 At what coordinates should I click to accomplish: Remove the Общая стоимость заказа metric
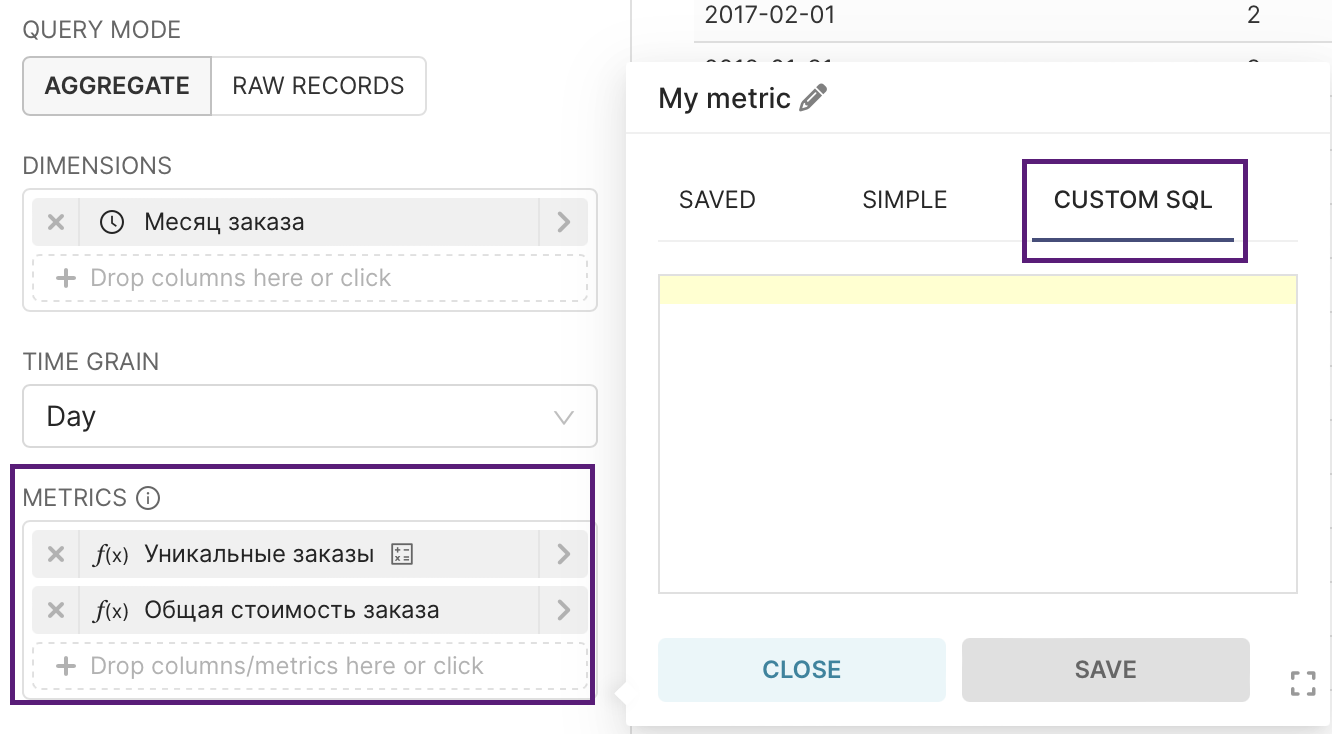(x=56, y=610)
